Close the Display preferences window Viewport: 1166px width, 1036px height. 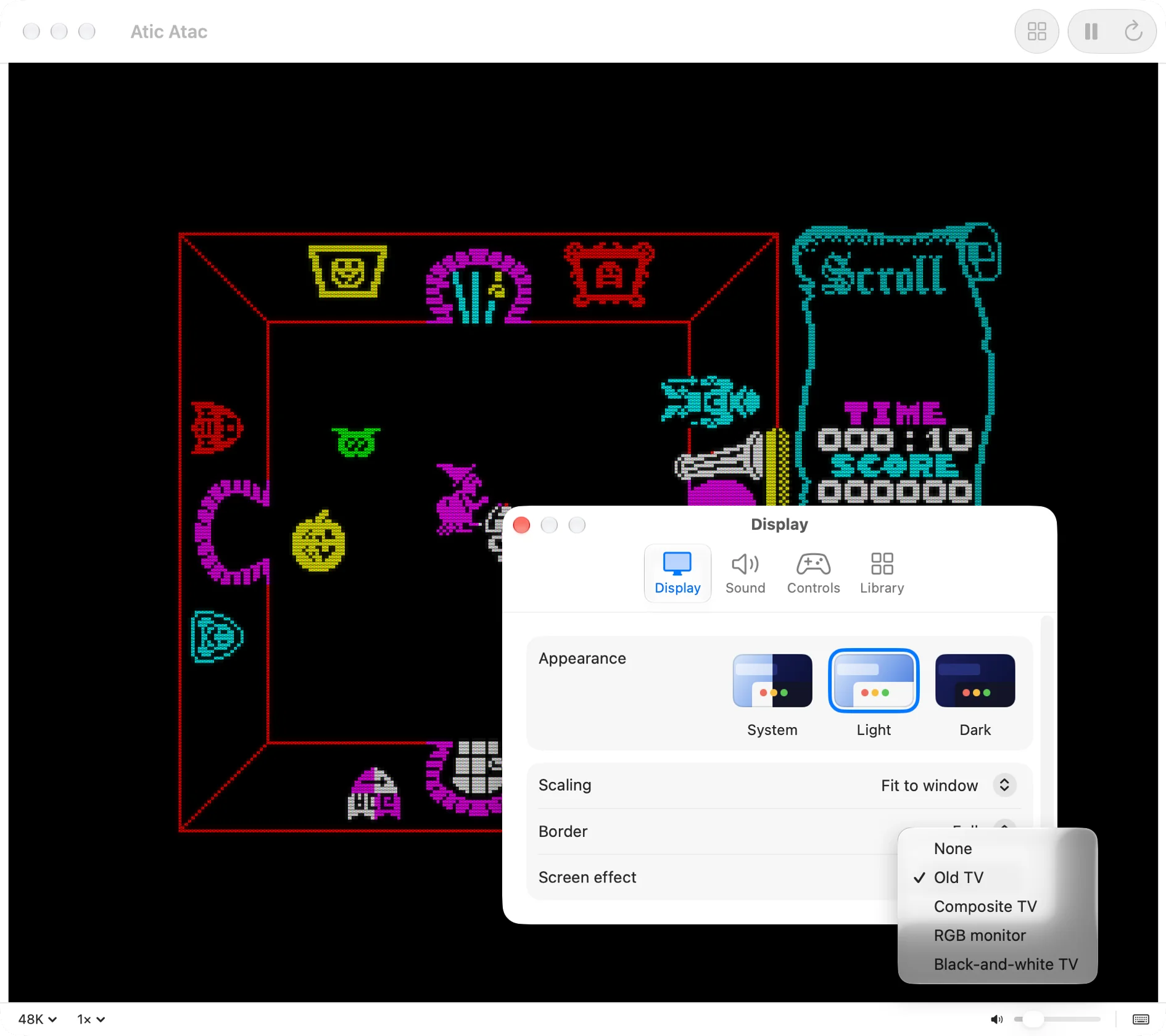521,525
